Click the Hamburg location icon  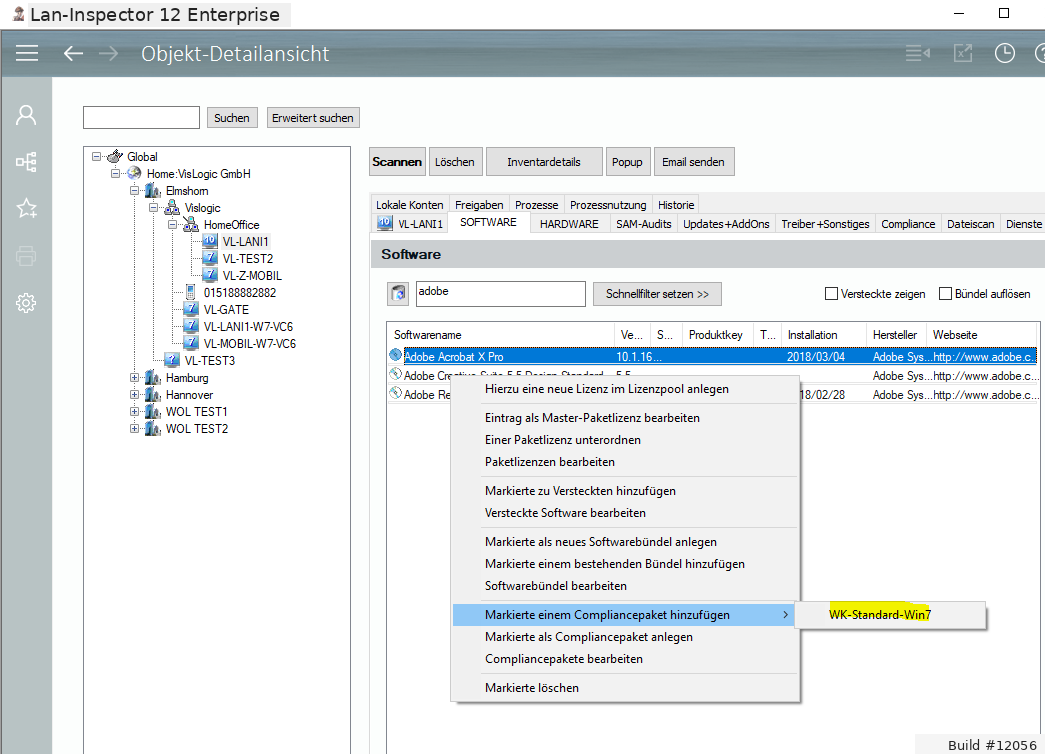click(153, 377)
